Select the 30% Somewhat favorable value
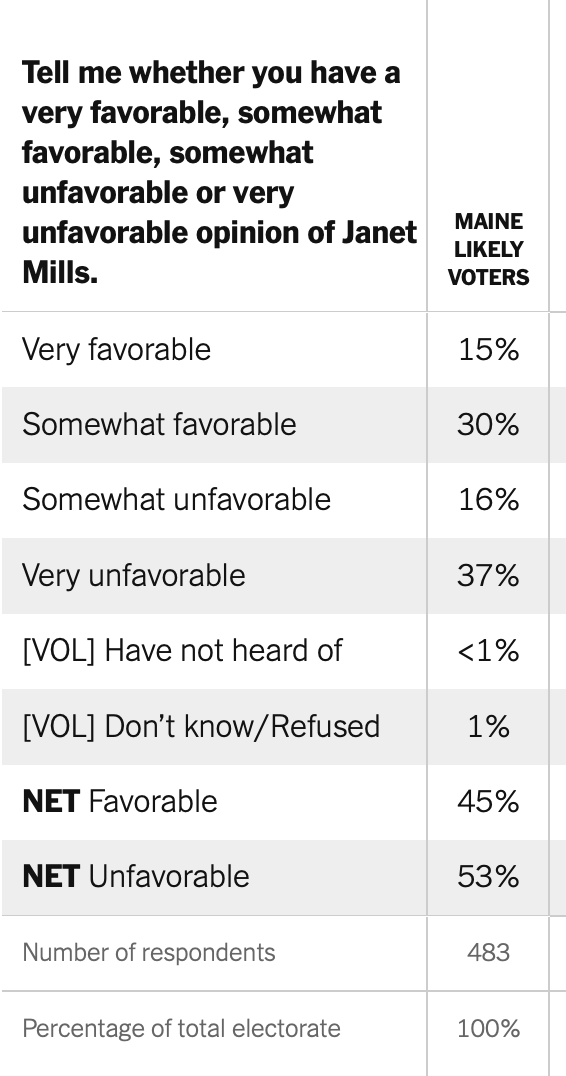Image resolution: width=566 pixels, height=1076 pixels. [x=488, y=425]
